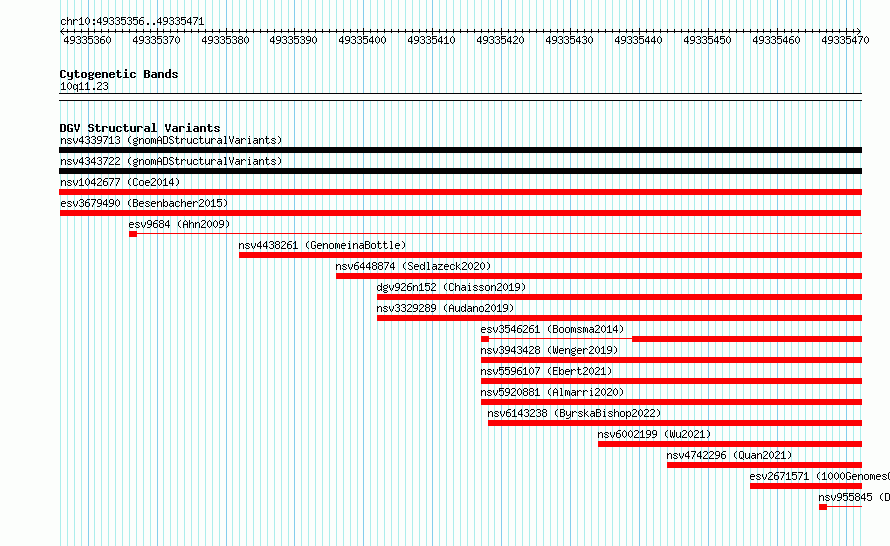Click the small red block of nsv955845
The width and height of the screenshot is (890, 546).
point(823,507)
